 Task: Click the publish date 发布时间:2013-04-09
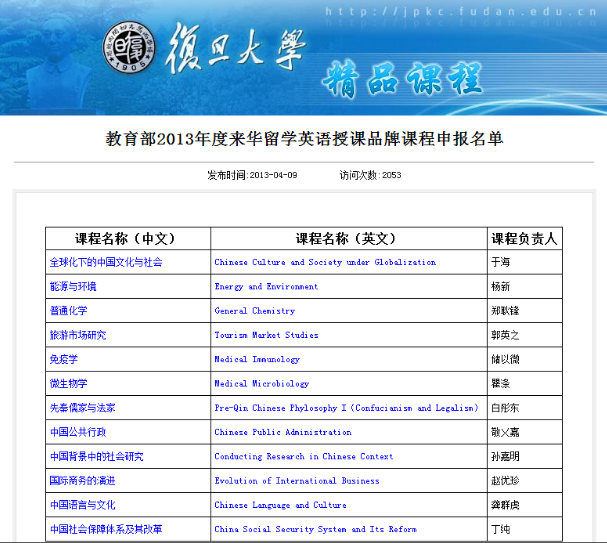coord(252,175)
